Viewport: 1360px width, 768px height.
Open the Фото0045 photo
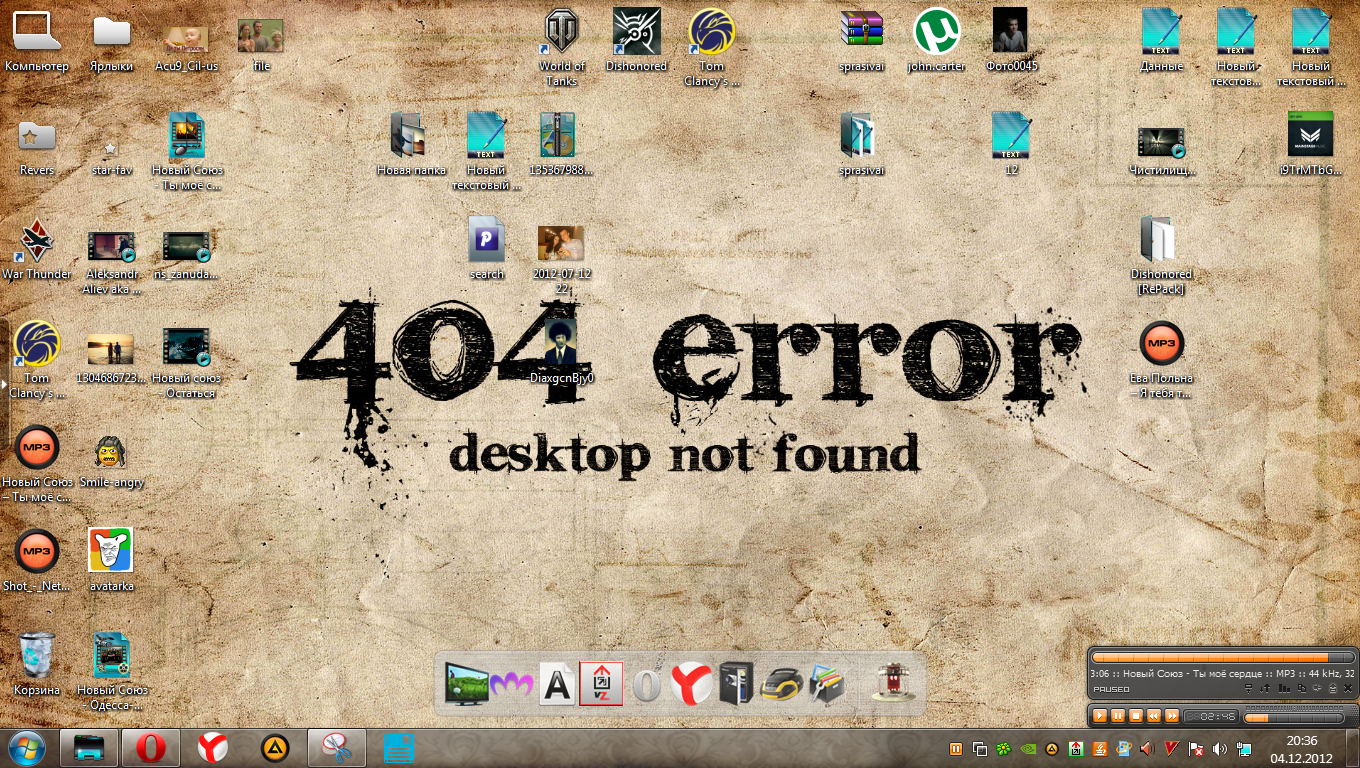point(1011,40)
